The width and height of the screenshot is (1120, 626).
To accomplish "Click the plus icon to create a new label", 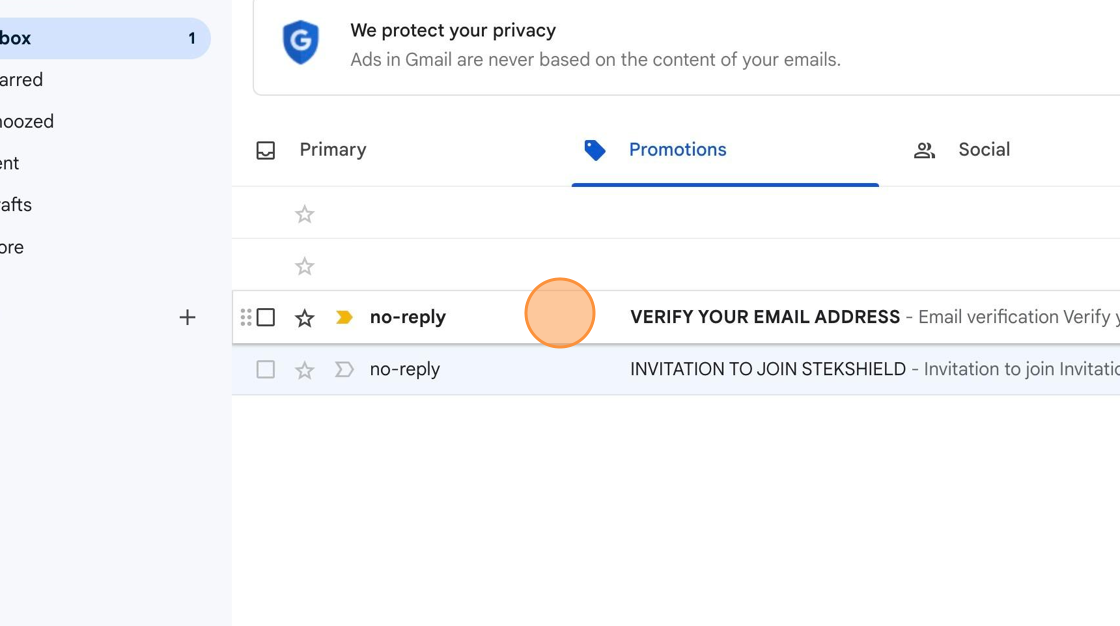I will (187, 317).
